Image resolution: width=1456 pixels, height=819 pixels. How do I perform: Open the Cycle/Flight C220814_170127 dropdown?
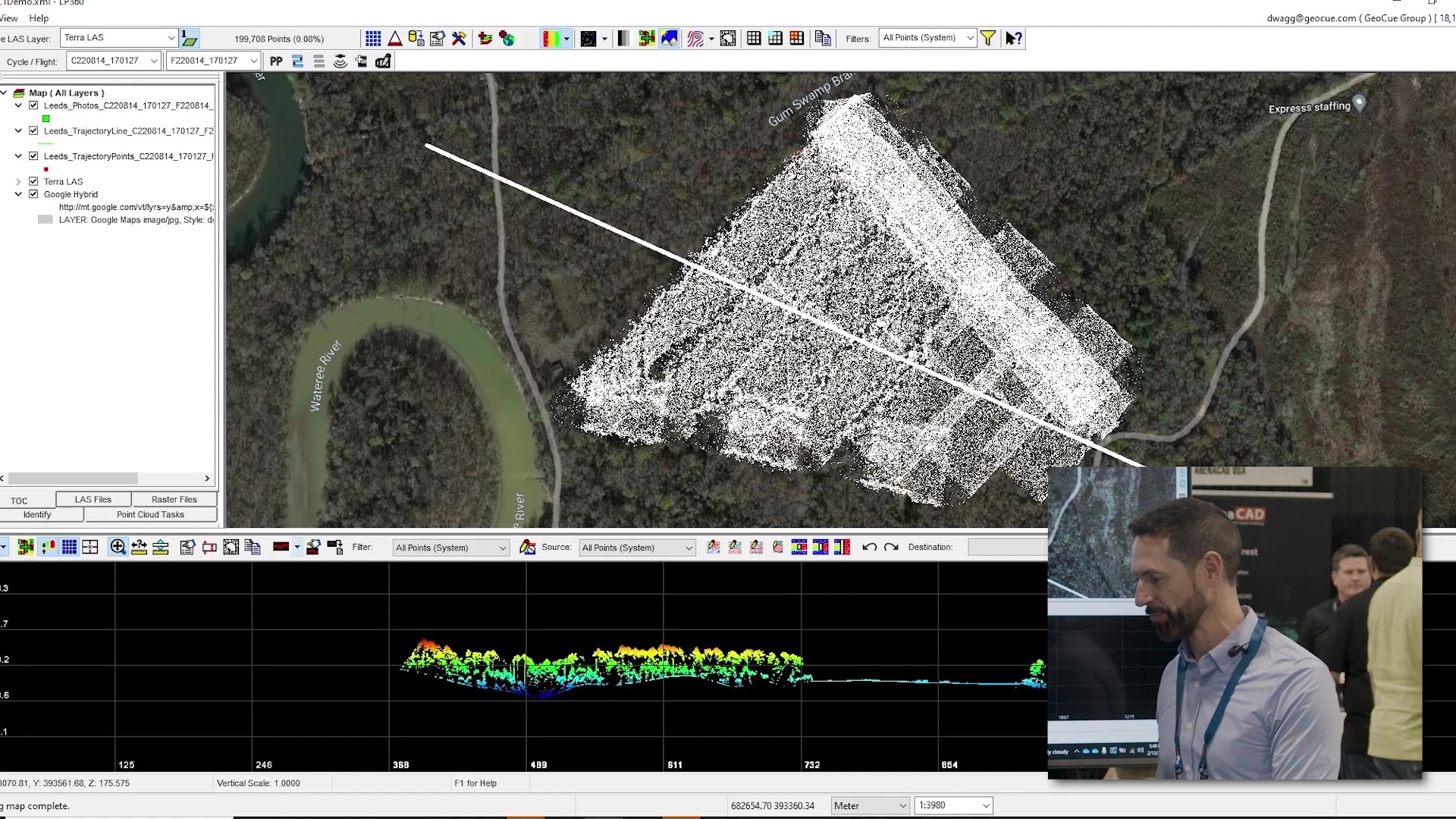click(155, 61)
